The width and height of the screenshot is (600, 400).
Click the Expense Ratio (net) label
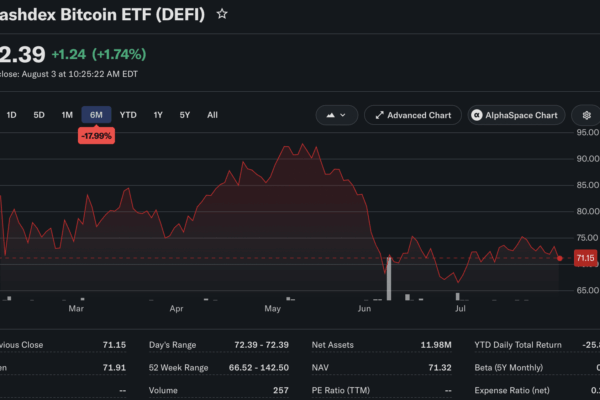[512, 390]
